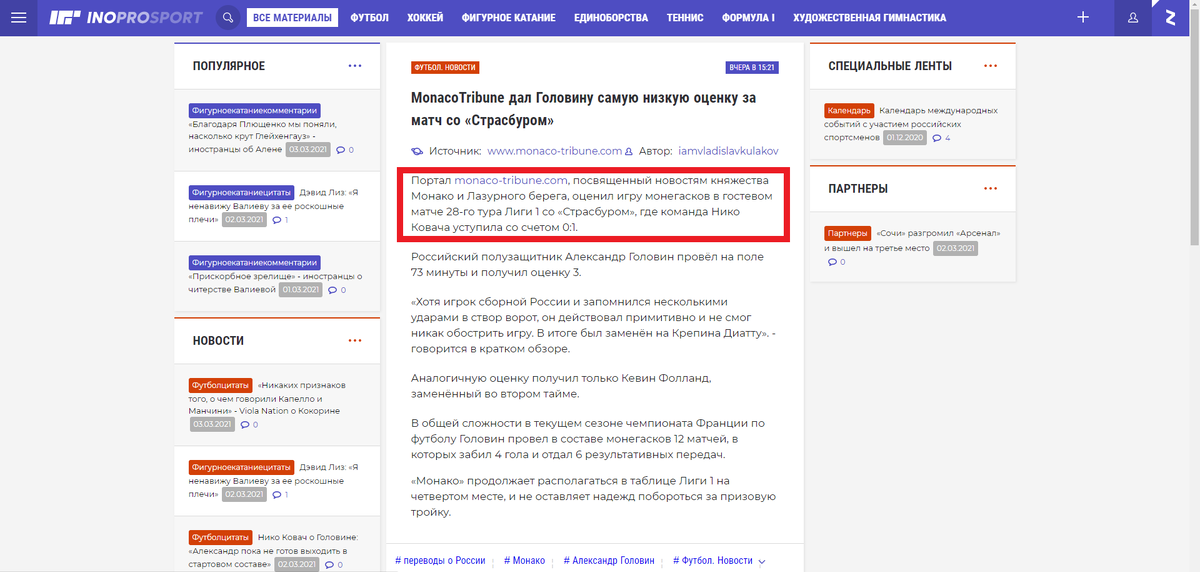Click the ФУТБОЛ. НОВОСТИ orange category badge
The height and width of the screenshot is (572, 1200).
coord(445,68)
